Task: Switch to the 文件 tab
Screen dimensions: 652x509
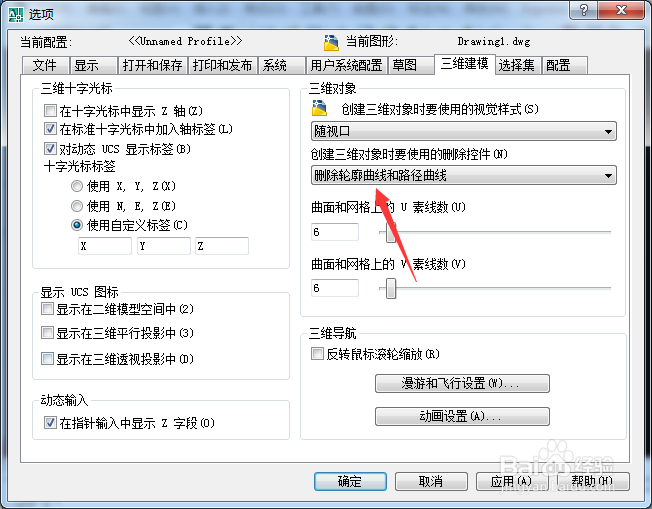Action: [x=45, y=66]
